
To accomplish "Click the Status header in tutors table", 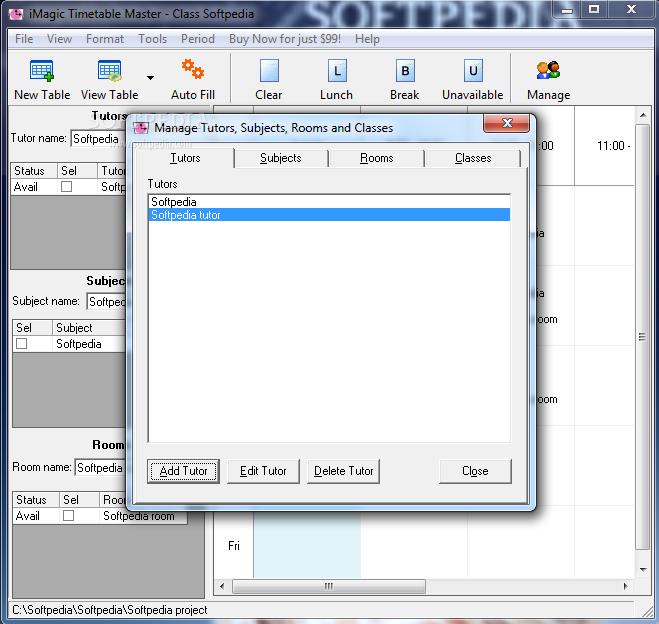I will (x=34, y=171).
